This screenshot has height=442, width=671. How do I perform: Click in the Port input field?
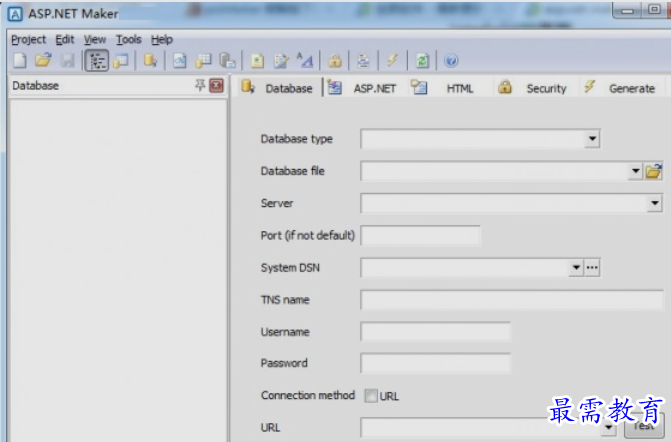(x=420, y=235)
